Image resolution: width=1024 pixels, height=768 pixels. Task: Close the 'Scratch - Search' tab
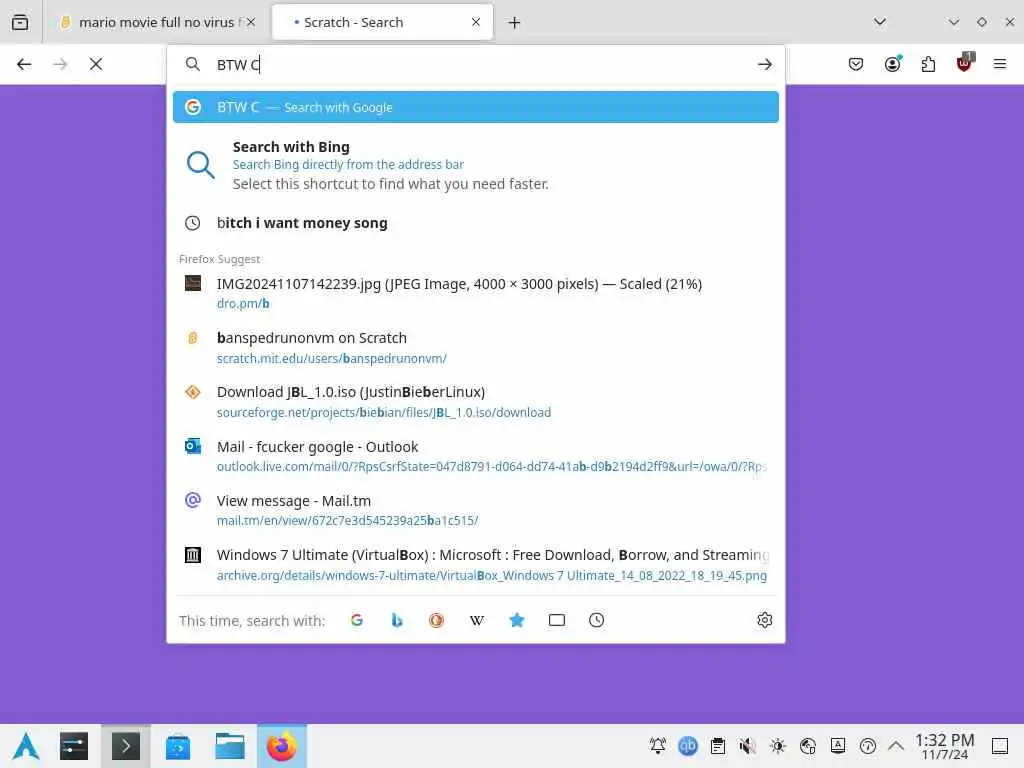pos(476,22)
